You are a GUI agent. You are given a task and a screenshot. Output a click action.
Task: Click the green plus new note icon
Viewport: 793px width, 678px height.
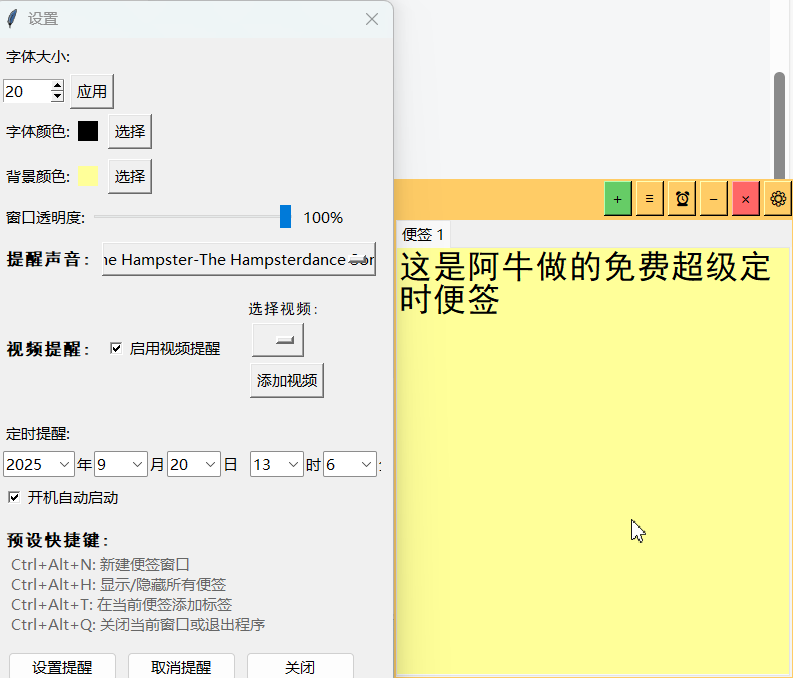(617, 199)
